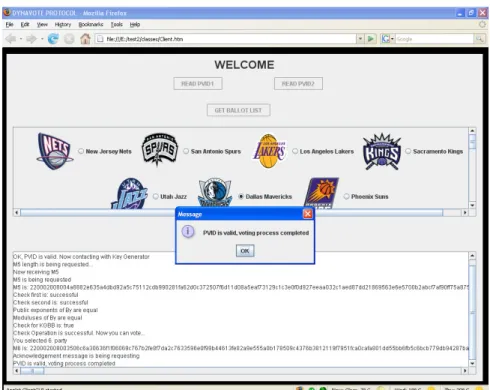The image size is (490, 390).
Task: Select New Jersey Nets radio button
Action: [x=81, y=151]
